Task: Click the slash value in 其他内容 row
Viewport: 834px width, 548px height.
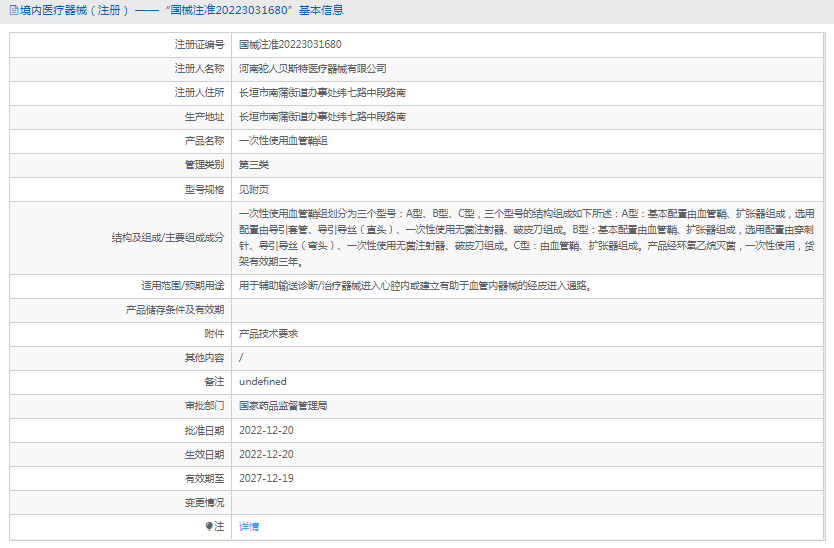Action: click(x=241, y=358)
